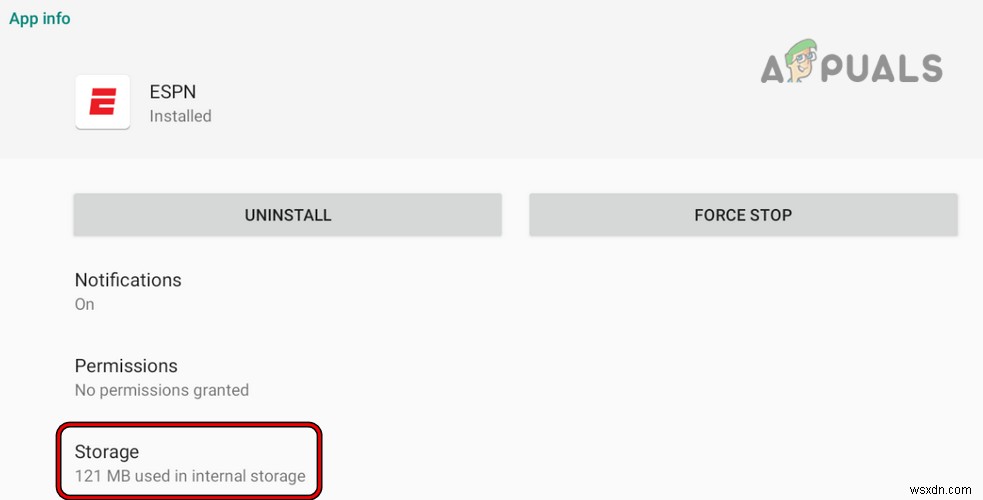Screen dimensions: 983x500
Task: Click the ESPN app icon
Action: (103, 103)
